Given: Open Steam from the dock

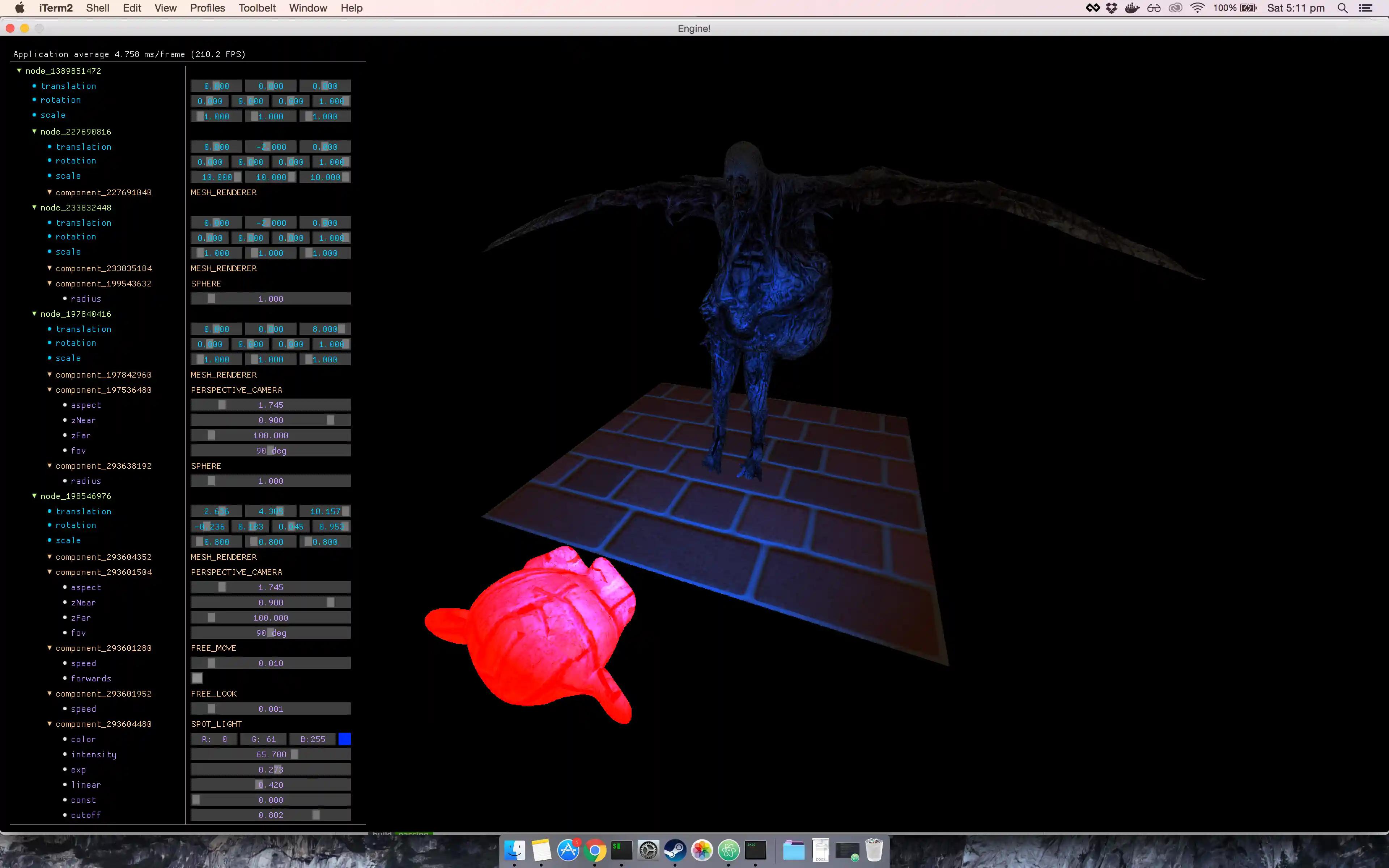Looking at the screenshot, I should pyautogui.click(x=675, y=850).
